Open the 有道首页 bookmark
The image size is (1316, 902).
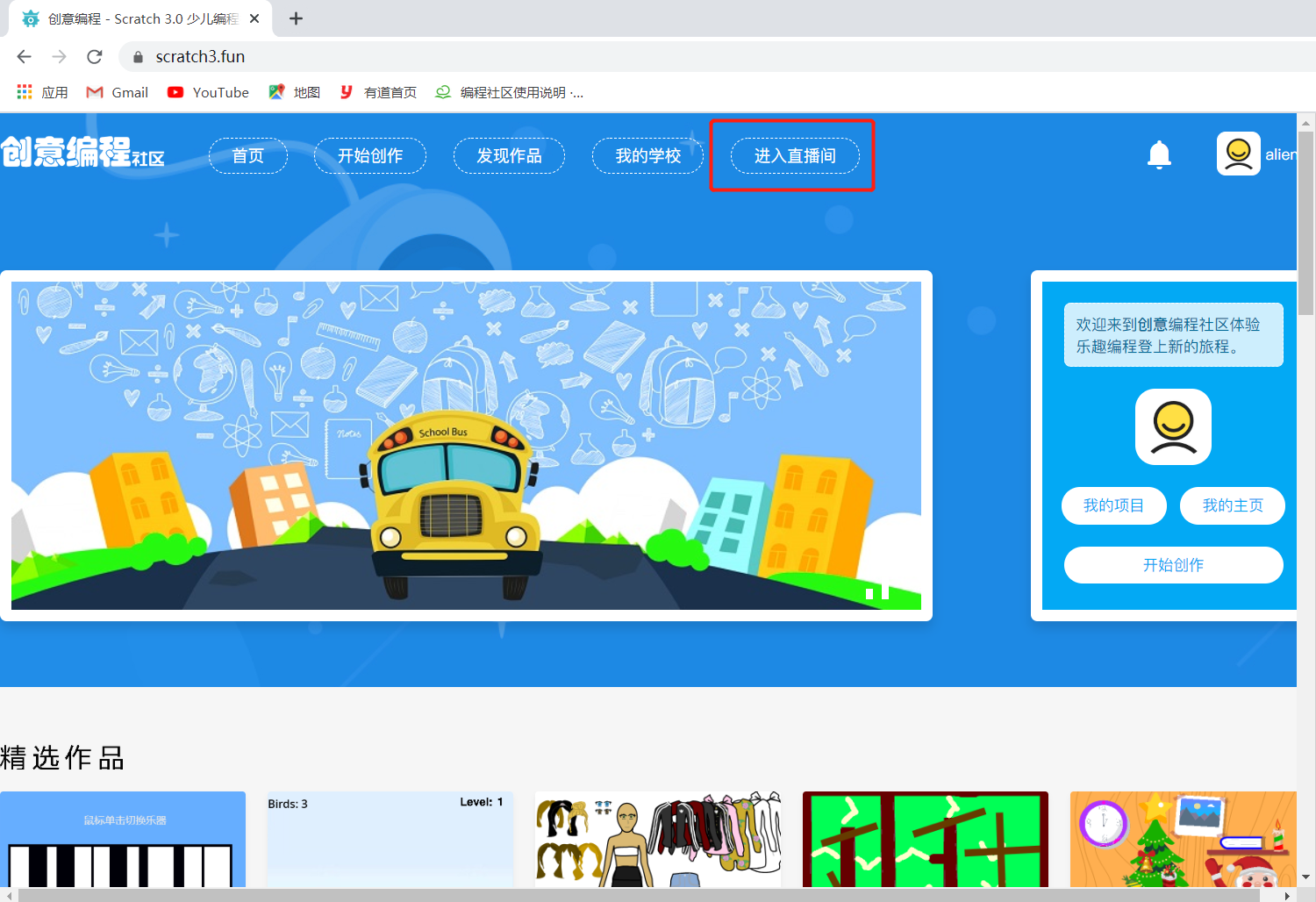(x=378, y=92)
